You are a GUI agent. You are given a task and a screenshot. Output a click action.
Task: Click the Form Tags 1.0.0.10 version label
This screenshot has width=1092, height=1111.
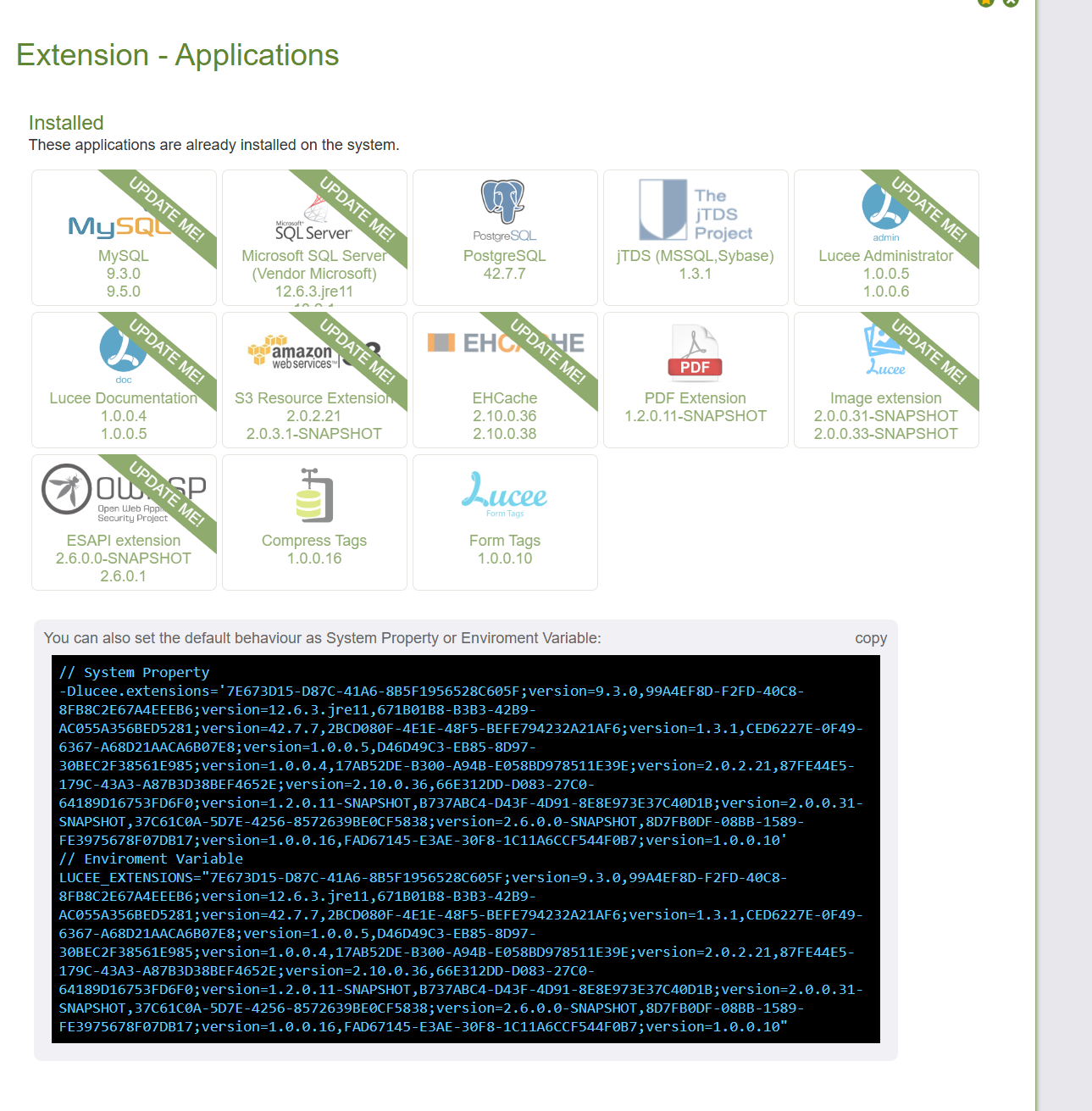click(504, 558)
